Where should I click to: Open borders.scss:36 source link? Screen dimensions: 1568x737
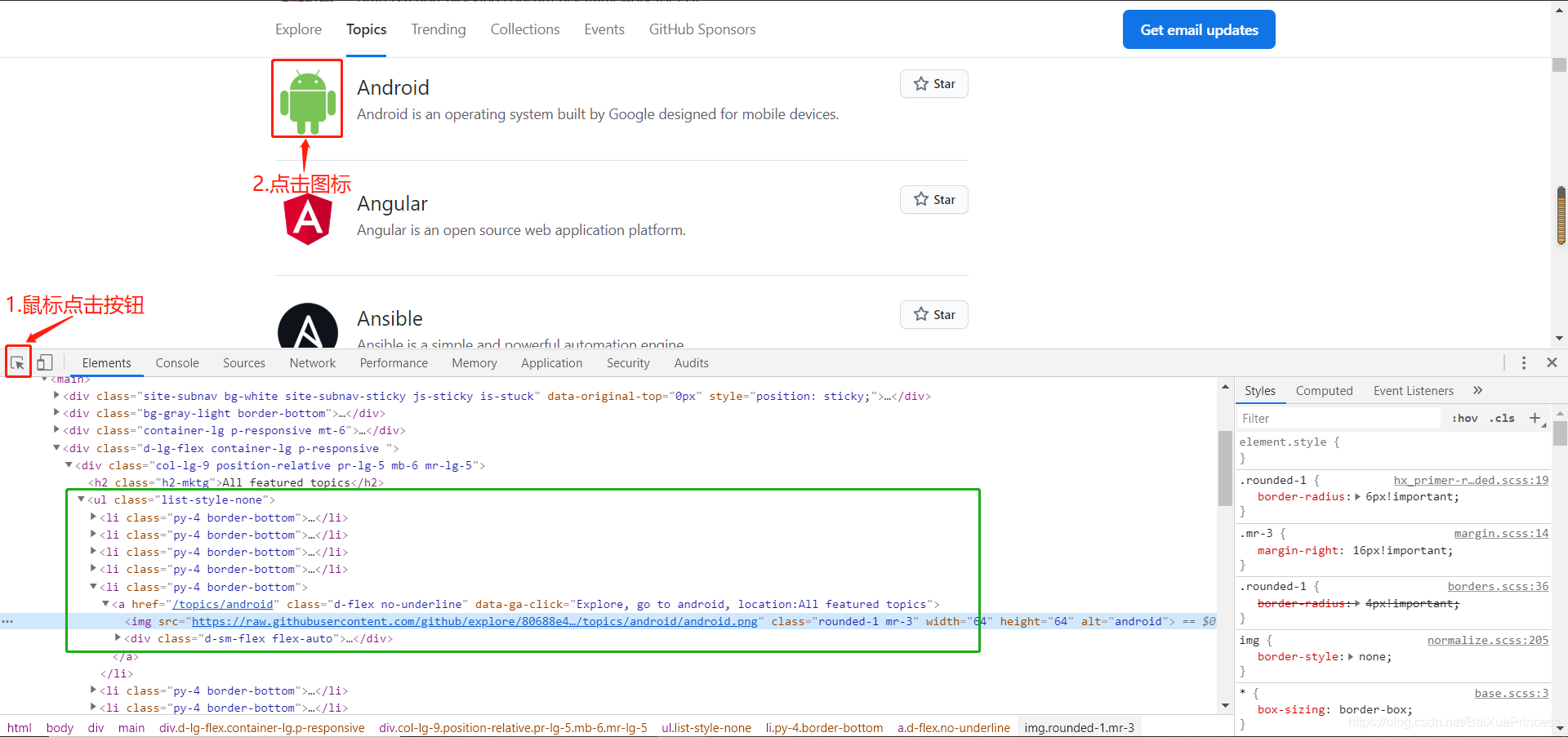point(1498,587)
